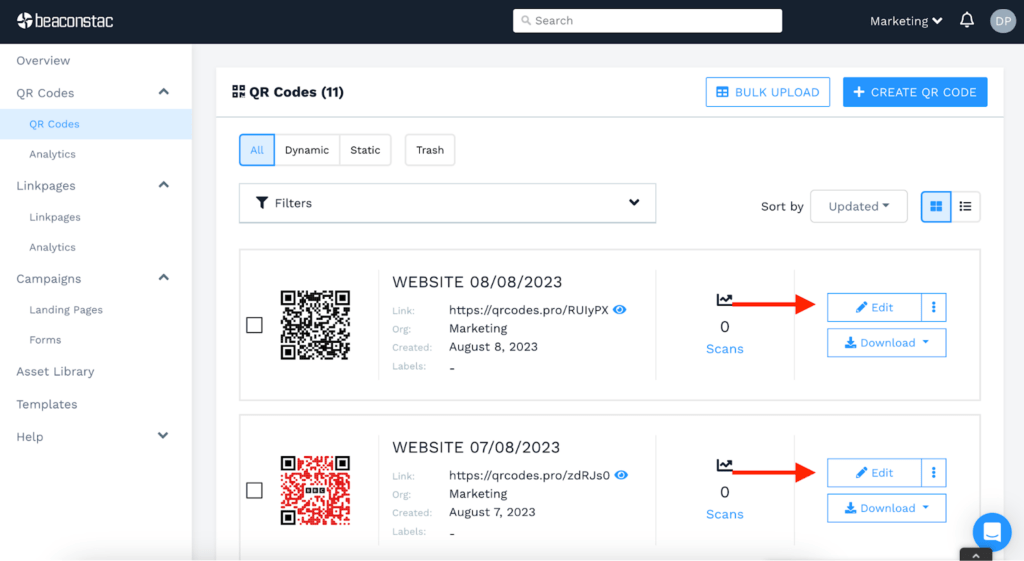Switch to list view layout
Viewport: 1024px width, 561px height.
[965, 206]
